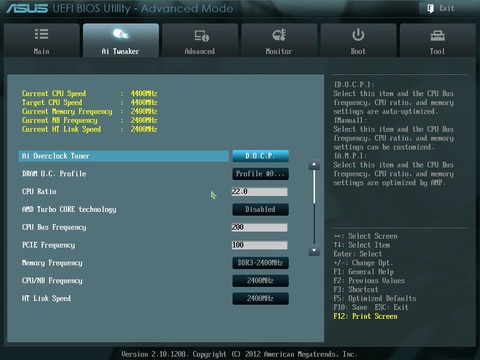Toggle AMD Turbo CORE Disabled option
The height and width of the screenshot is (360, 480).
point(260,209)
